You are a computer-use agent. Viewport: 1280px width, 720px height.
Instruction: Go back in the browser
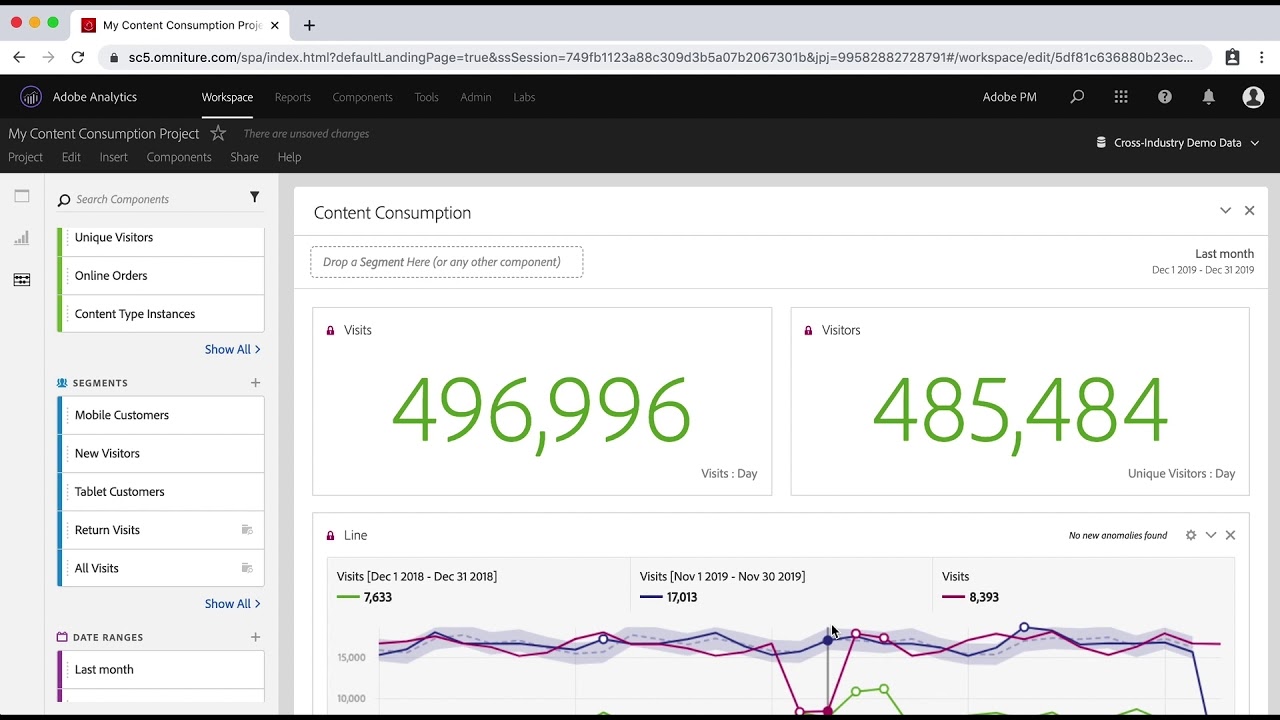19,57
